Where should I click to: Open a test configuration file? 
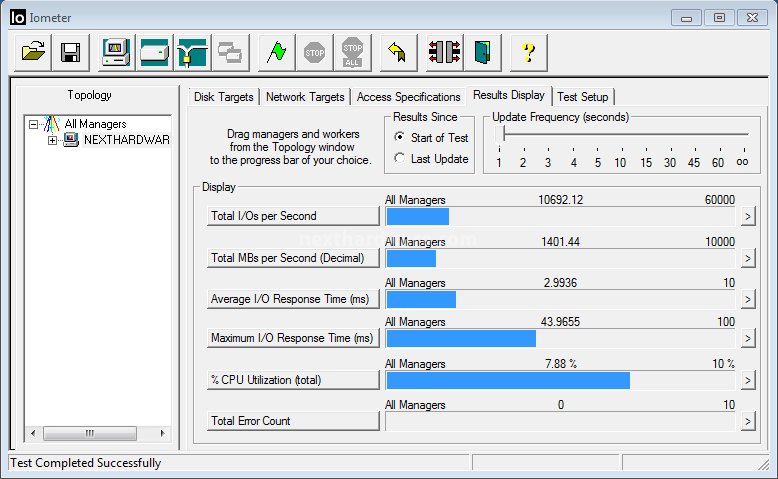click(33, 52)
